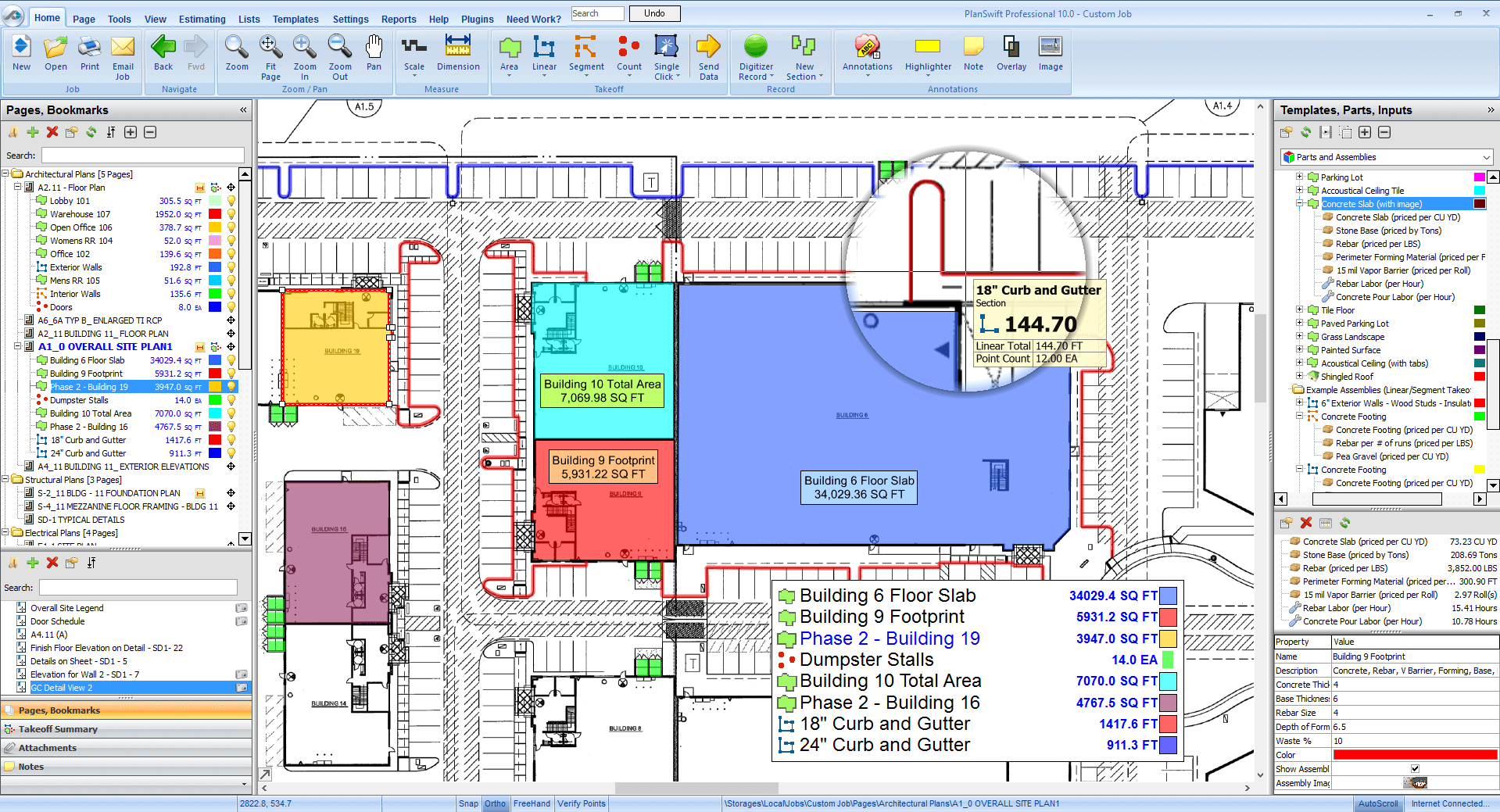Toggle Ortho mode in the status bar

pos(495,803)
